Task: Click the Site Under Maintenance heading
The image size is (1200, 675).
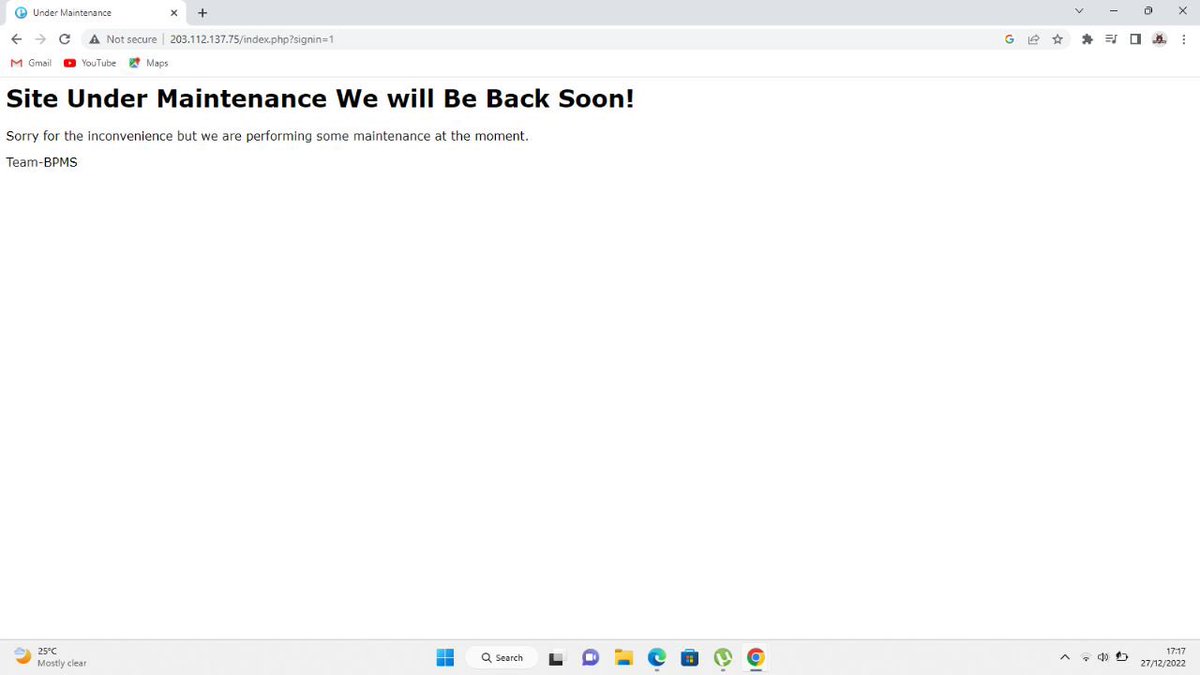Action: (320, 99)
